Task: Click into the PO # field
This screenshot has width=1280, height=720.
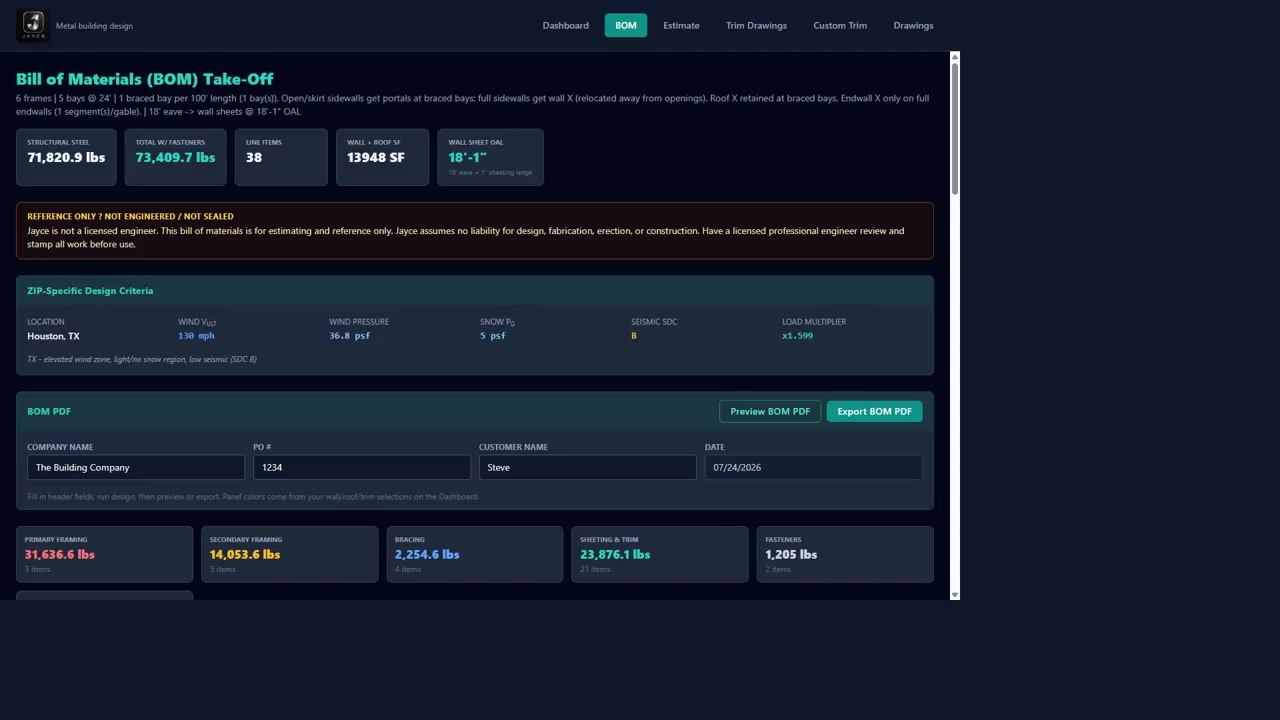Action: click(362, 467)
